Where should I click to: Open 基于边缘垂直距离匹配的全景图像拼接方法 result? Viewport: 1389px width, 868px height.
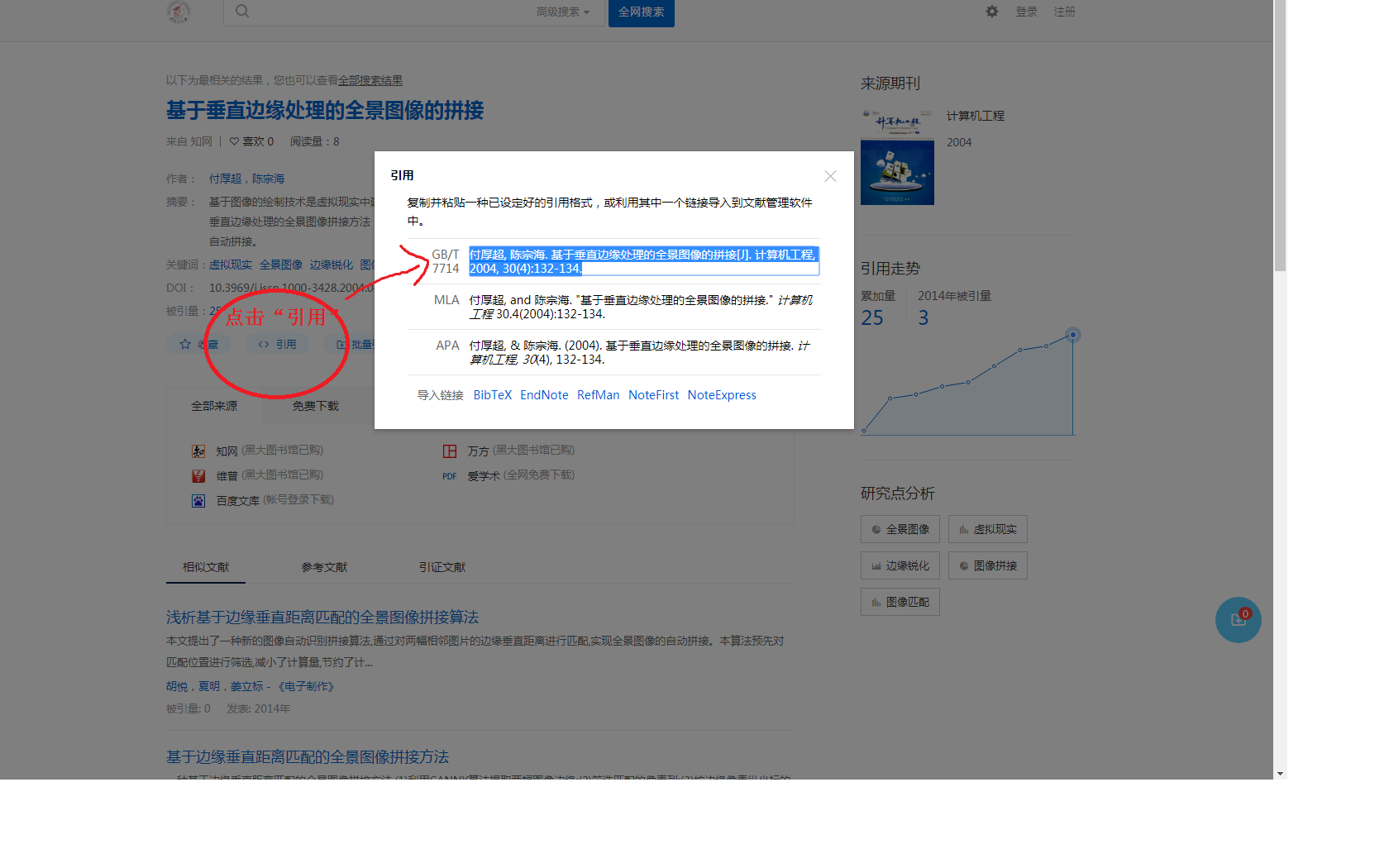[x=308, y=757]
